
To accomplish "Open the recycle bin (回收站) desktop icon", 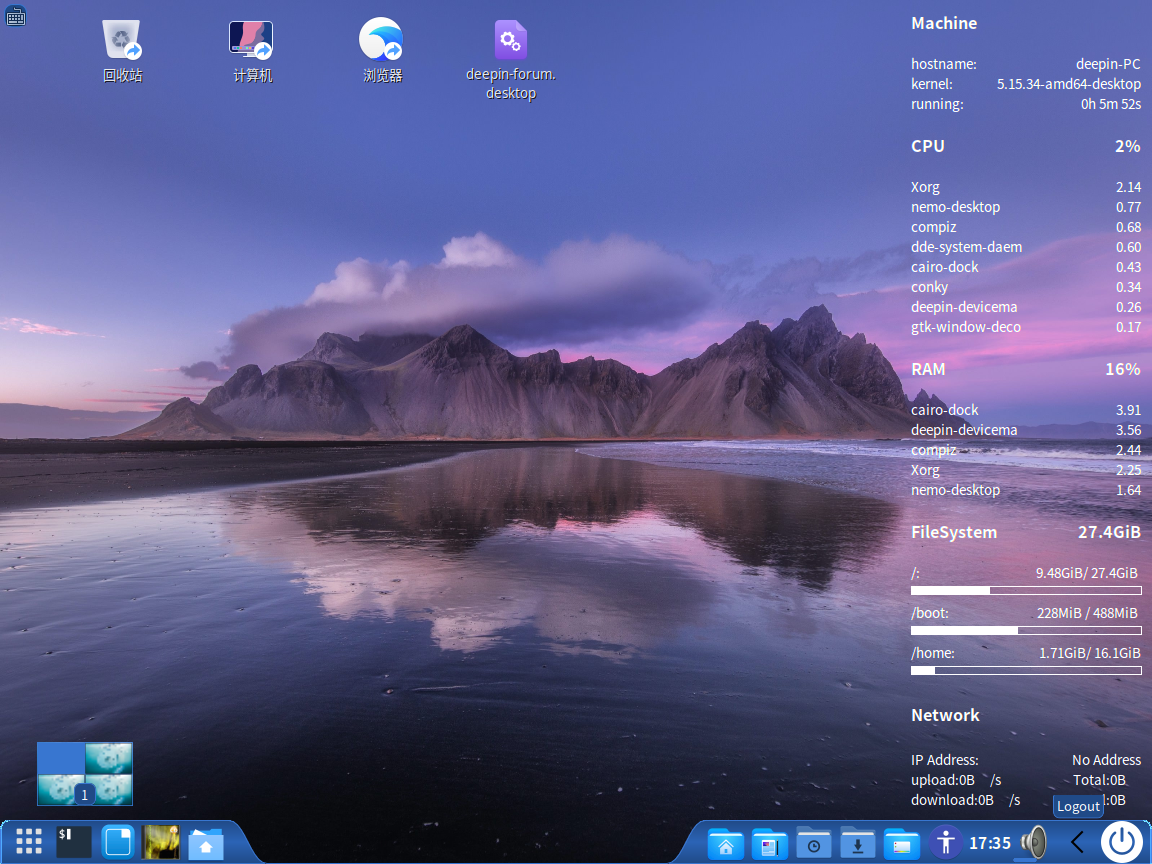I will 122,40.
